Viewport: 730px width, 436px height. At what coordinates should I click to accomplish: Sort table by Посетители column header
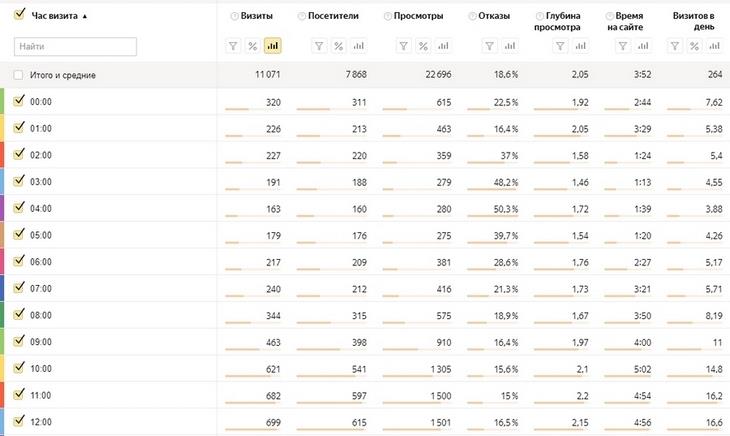coord(325,17)
